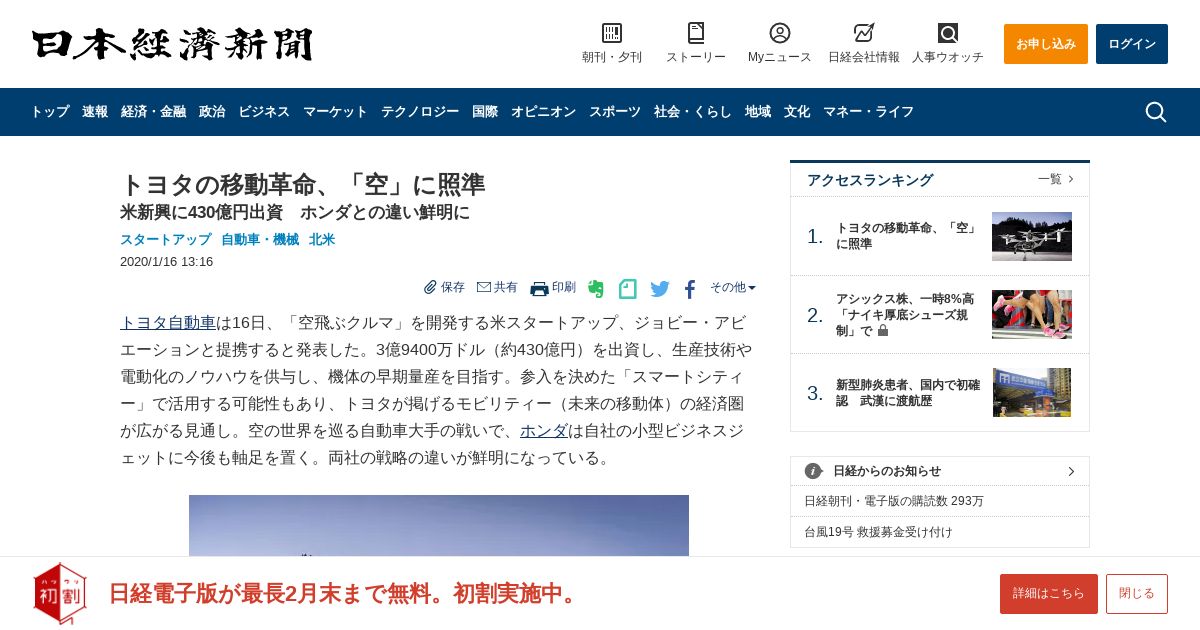
Task: Open 国際 section
Action: (x=485, y=112)
